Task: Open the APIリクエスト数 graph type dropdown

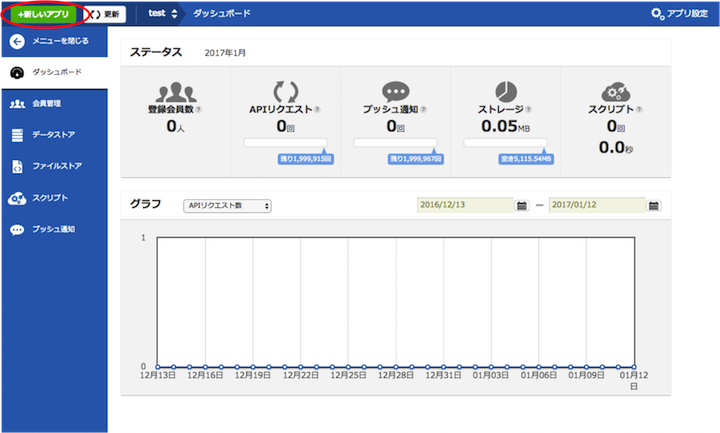Action: coord(227,206)
